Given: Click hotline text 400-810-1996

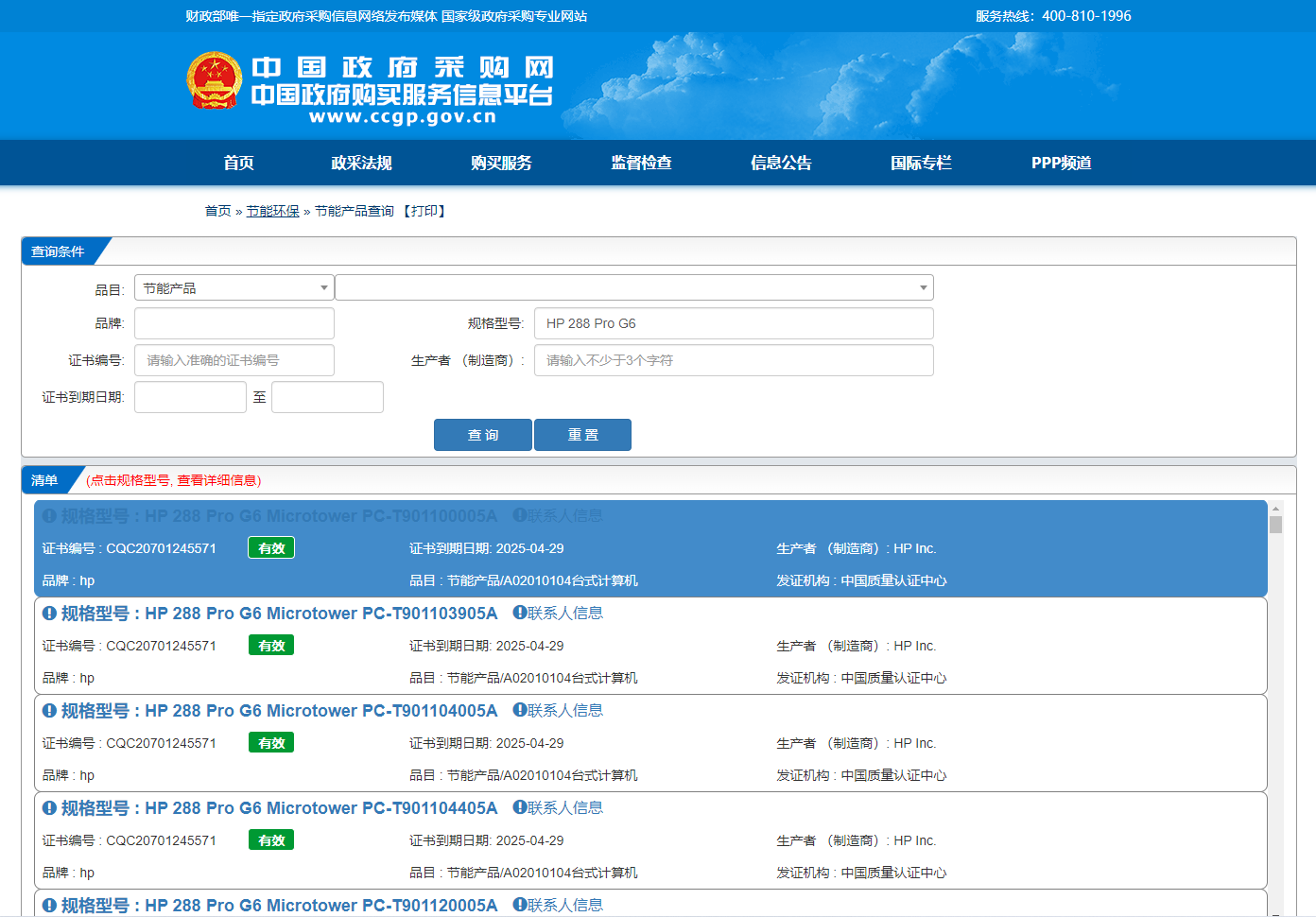Looking at the screenshot, I should coord(1086,16).
